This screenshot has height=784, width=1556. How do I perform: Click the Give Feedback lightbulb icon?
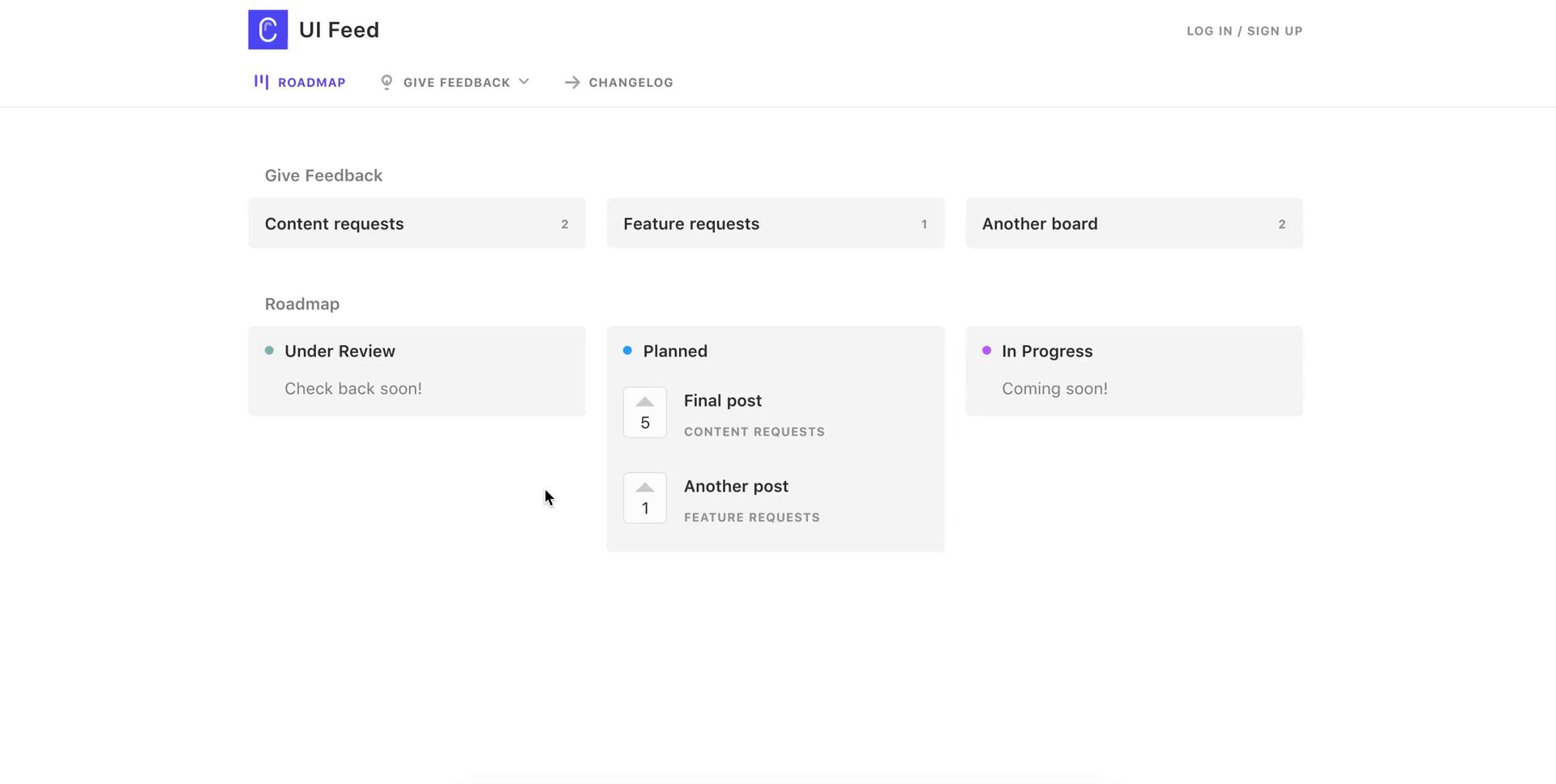pos(387,82)
